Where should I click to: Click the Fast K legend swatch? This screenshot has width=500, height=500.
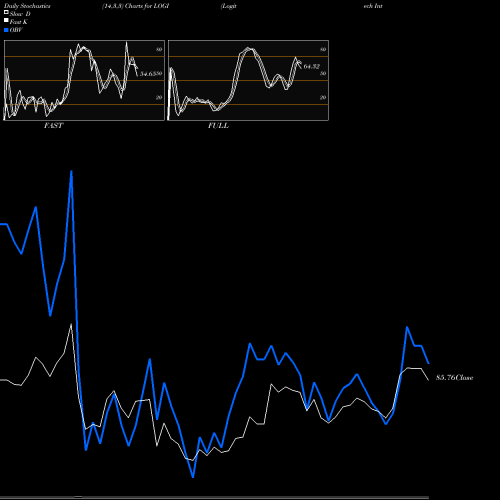coord(6,21)
